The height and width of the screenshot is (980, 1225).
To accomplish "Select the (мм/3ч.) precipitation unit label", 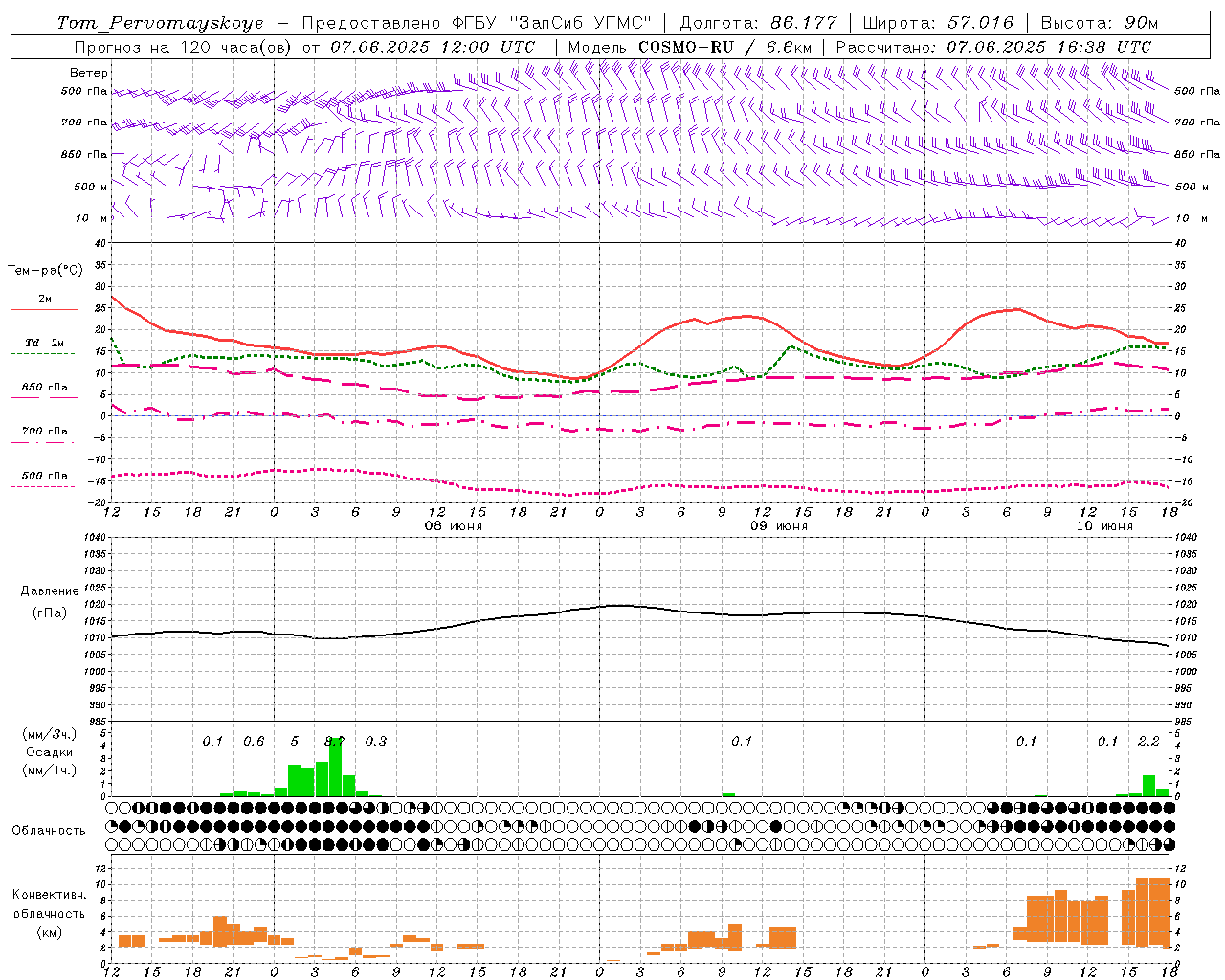I will (x=49, y=734).
